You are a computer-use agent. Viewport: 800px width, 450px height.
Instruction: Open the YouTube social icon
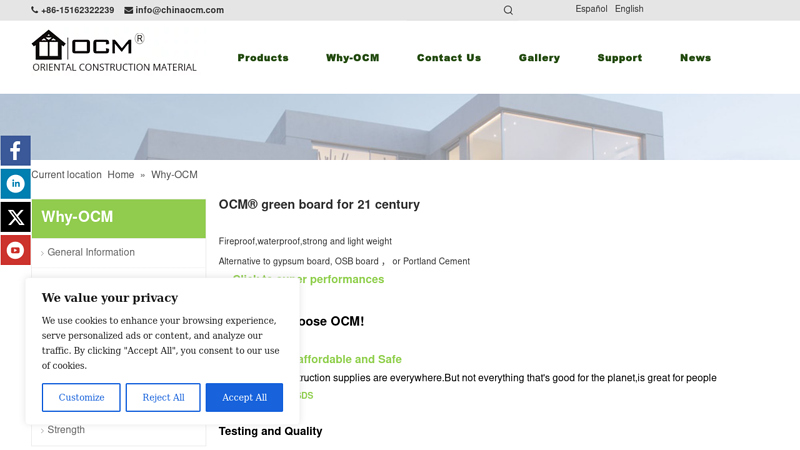click(x=15, y=250)
